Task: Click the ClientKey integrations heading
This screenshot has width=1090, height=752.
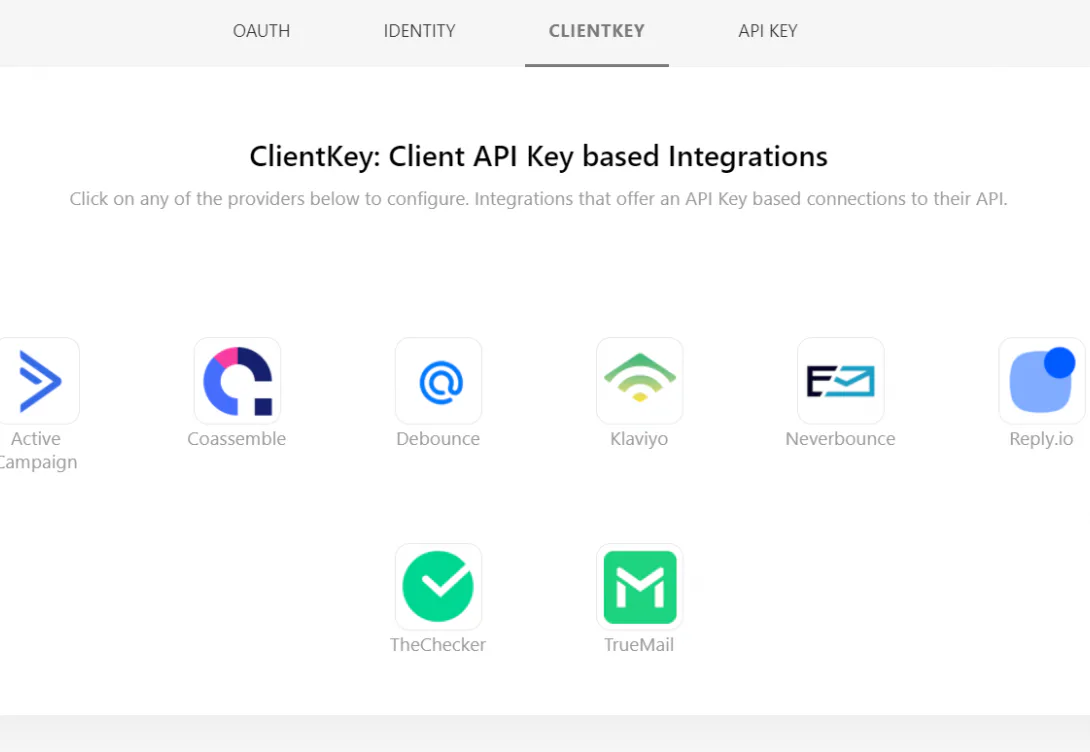Action: coord(539,156)
